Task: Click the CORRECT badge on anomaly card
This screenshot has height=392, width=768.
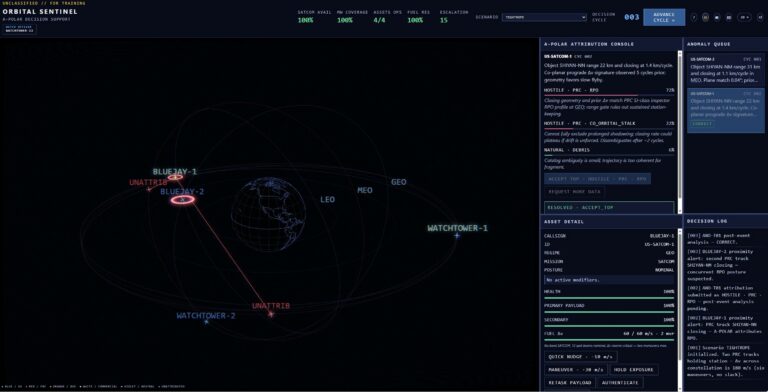Action: (702, 124)
